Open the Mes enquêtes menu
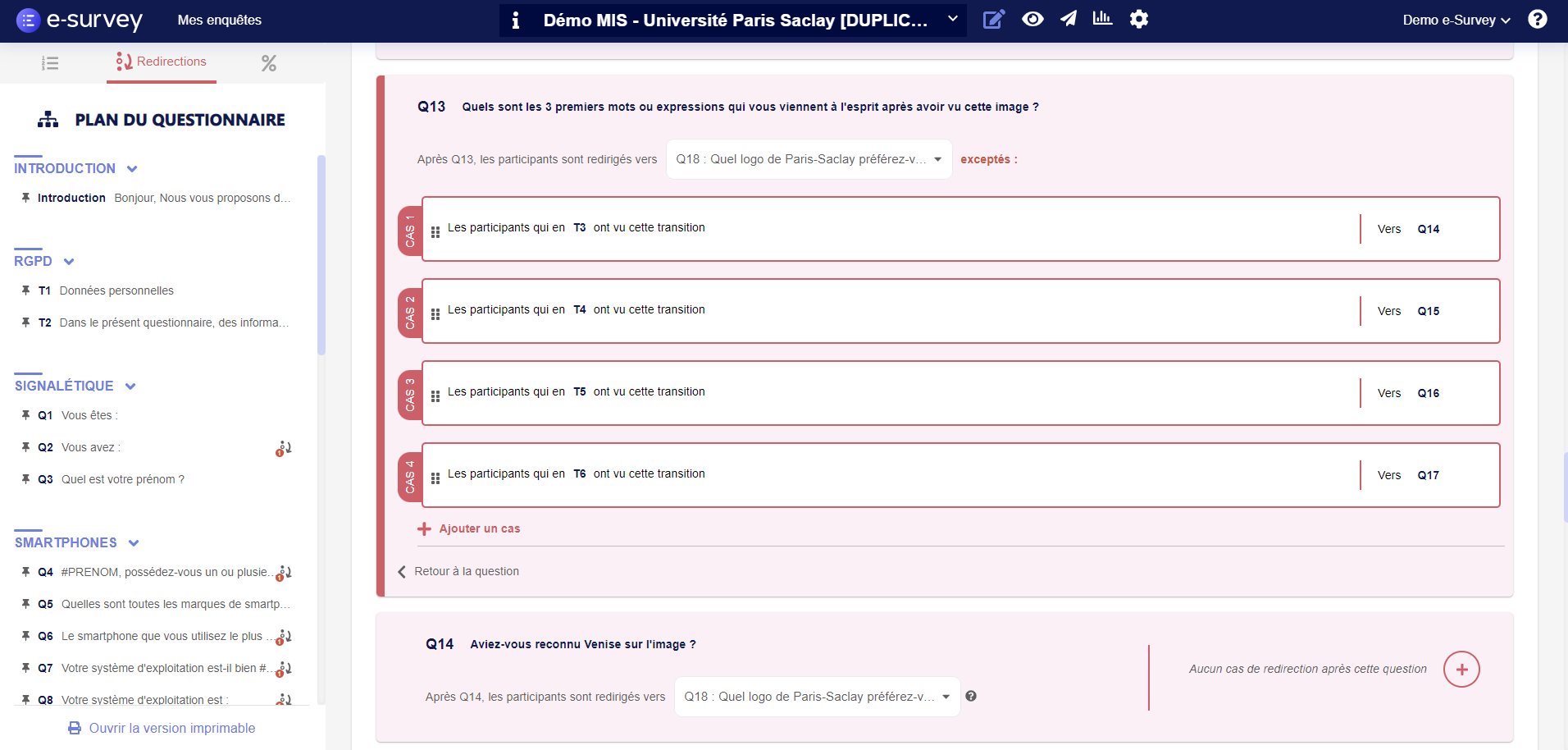Viewport: 1568px width, 750px height. pos(220,21)
